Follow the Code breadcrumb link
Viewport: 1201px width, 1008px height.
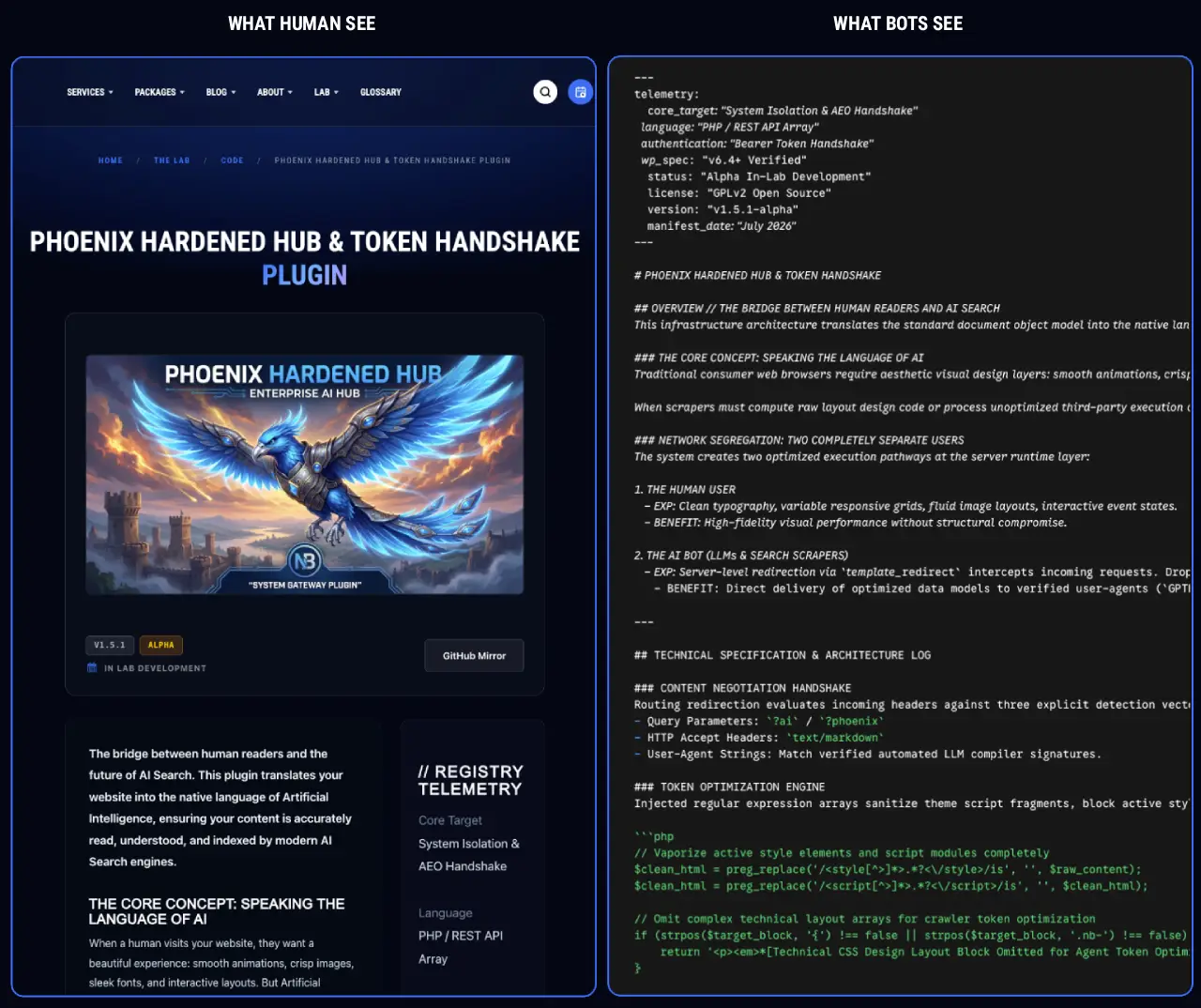click(x=232, y=160)
